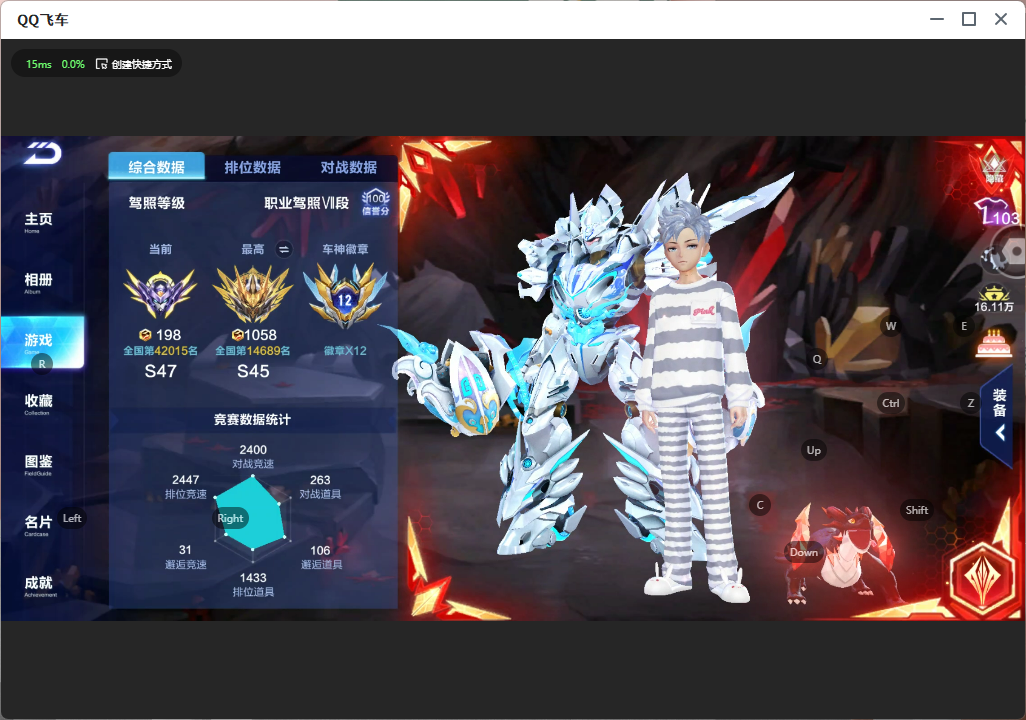Click the 车神徽章 badge numbered 12
Image resolution: width=1026 pixels, height=720 pixels.
(x=345, y=295)
